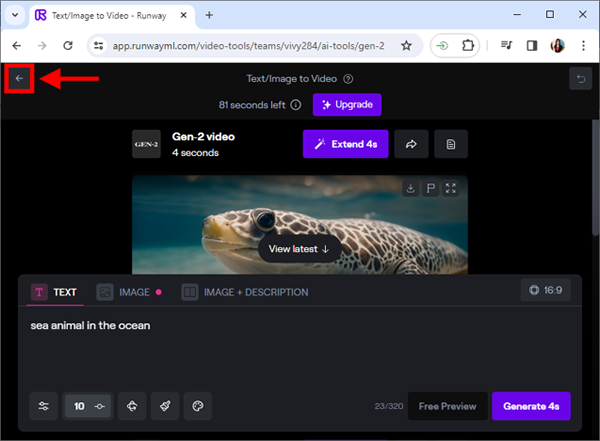Bookmark this page with star icon

(x=406, y=46)
